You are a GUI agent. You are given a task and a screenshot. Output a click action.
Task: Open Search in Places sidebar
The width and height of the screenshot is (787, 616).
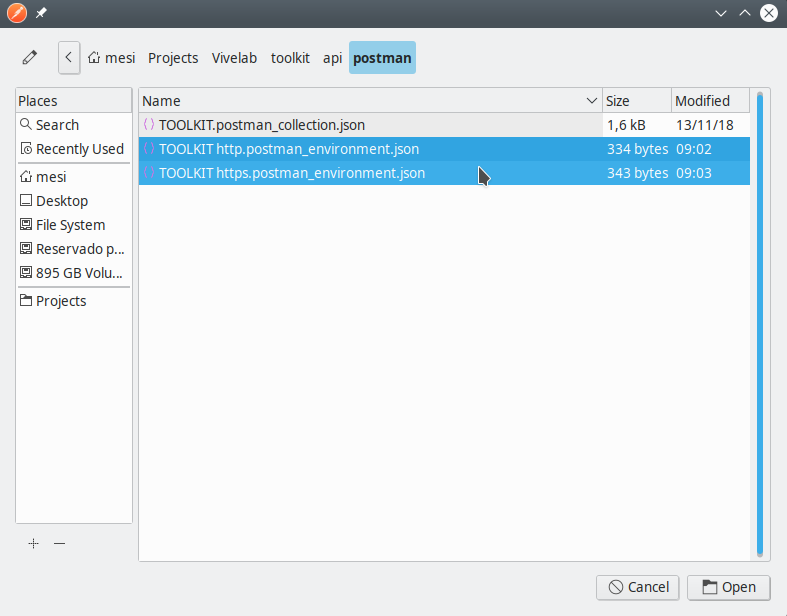coord(74,125)
